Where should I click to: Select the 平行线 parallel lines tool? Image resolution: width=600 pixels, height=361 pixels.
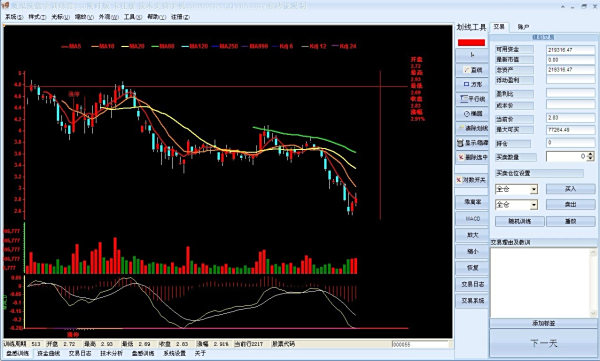point(472,99)
